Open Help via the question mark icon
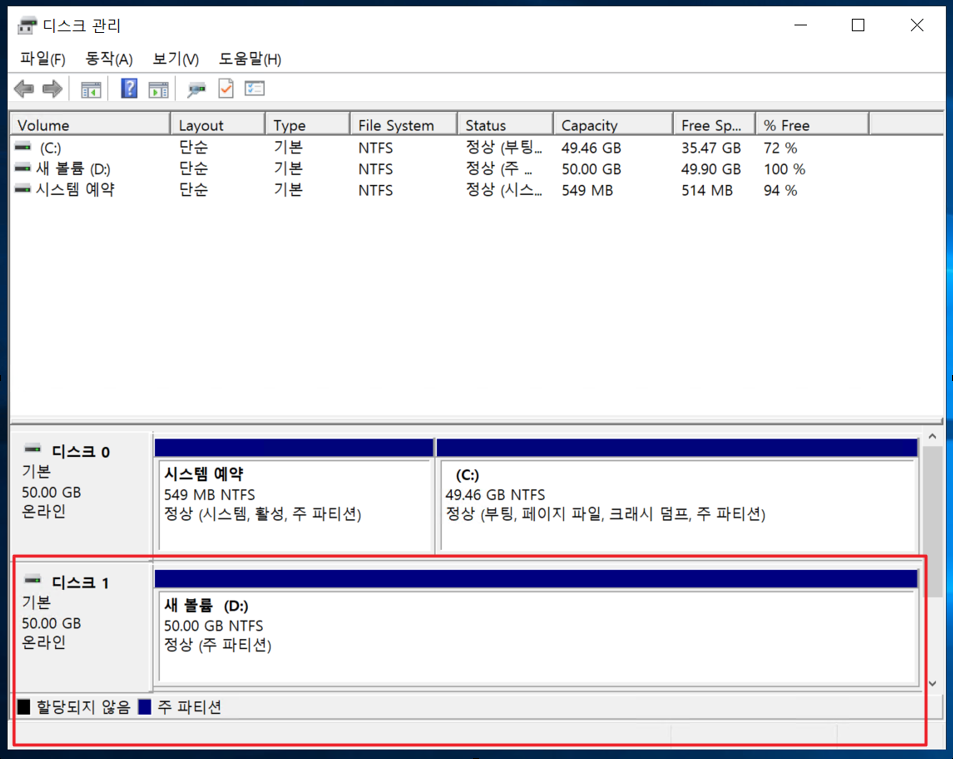 (129, 89)
